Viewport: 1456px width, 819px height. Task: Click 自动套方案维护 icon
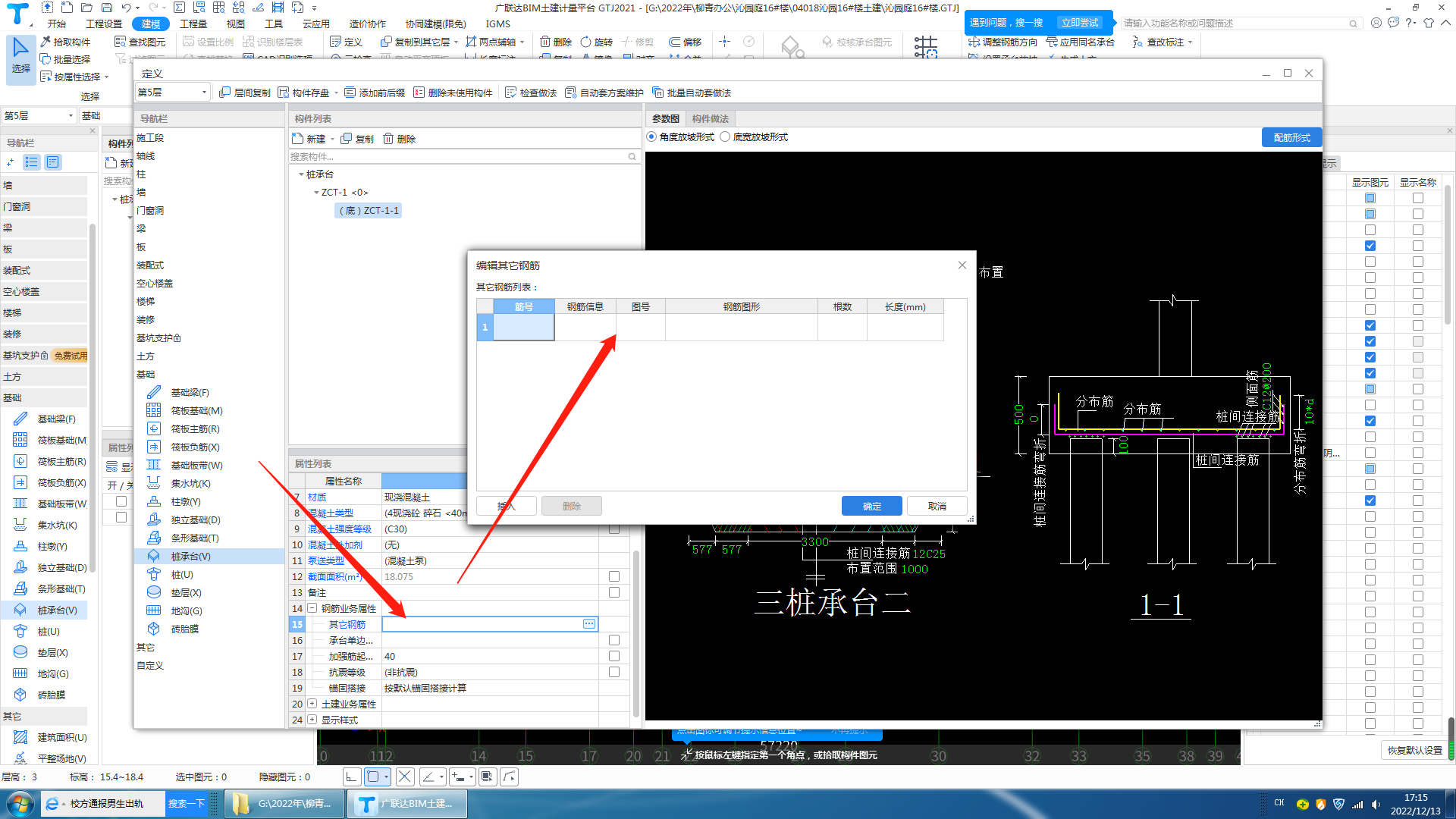(x=570, y=93)
